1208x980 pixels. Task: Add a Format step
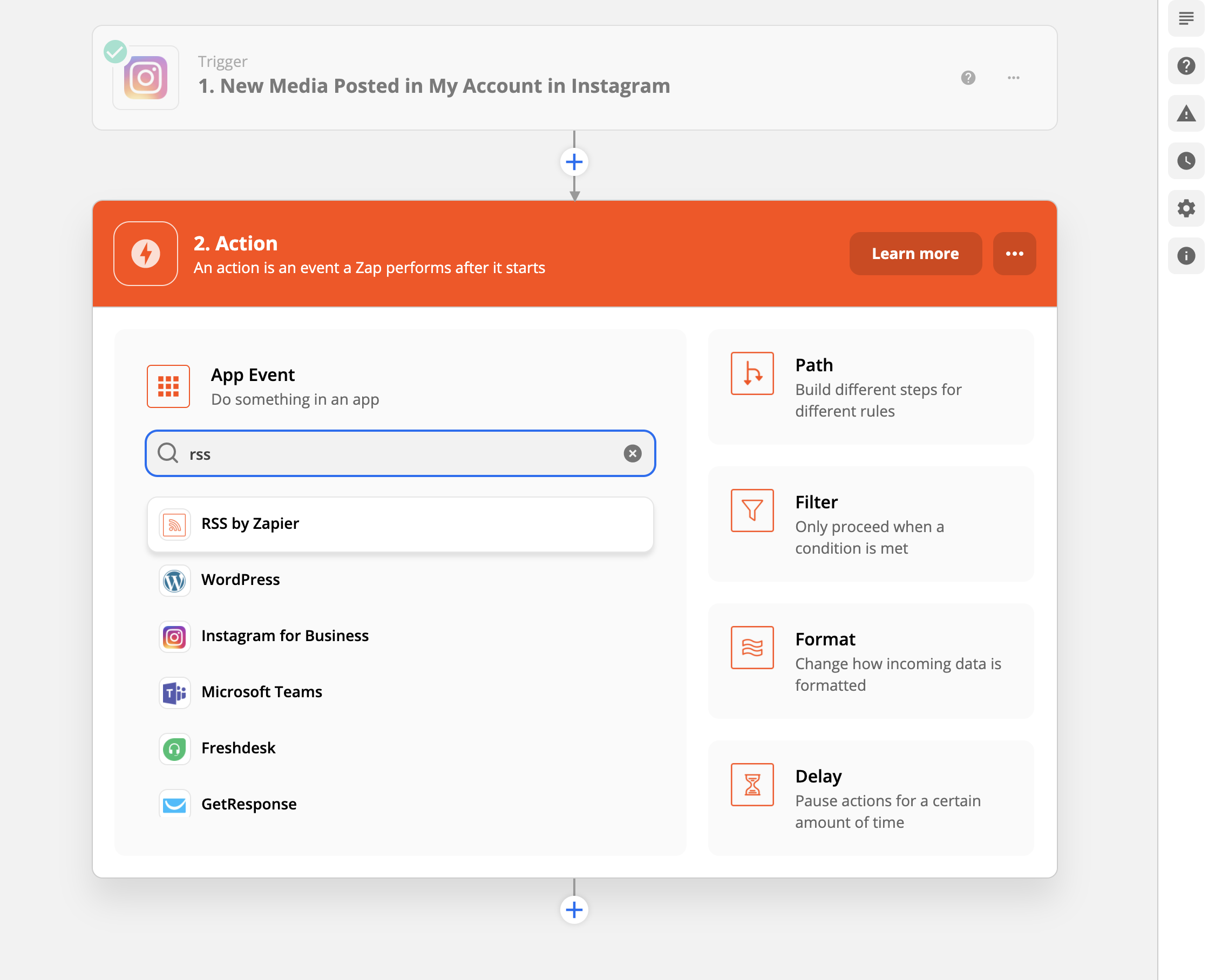(871, 662)
